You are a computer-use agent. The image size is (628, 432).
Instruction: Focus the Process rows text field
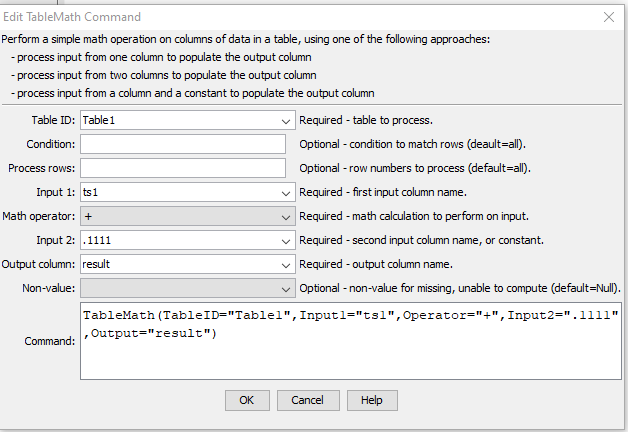pyautogui.click(x=183, y=168)
